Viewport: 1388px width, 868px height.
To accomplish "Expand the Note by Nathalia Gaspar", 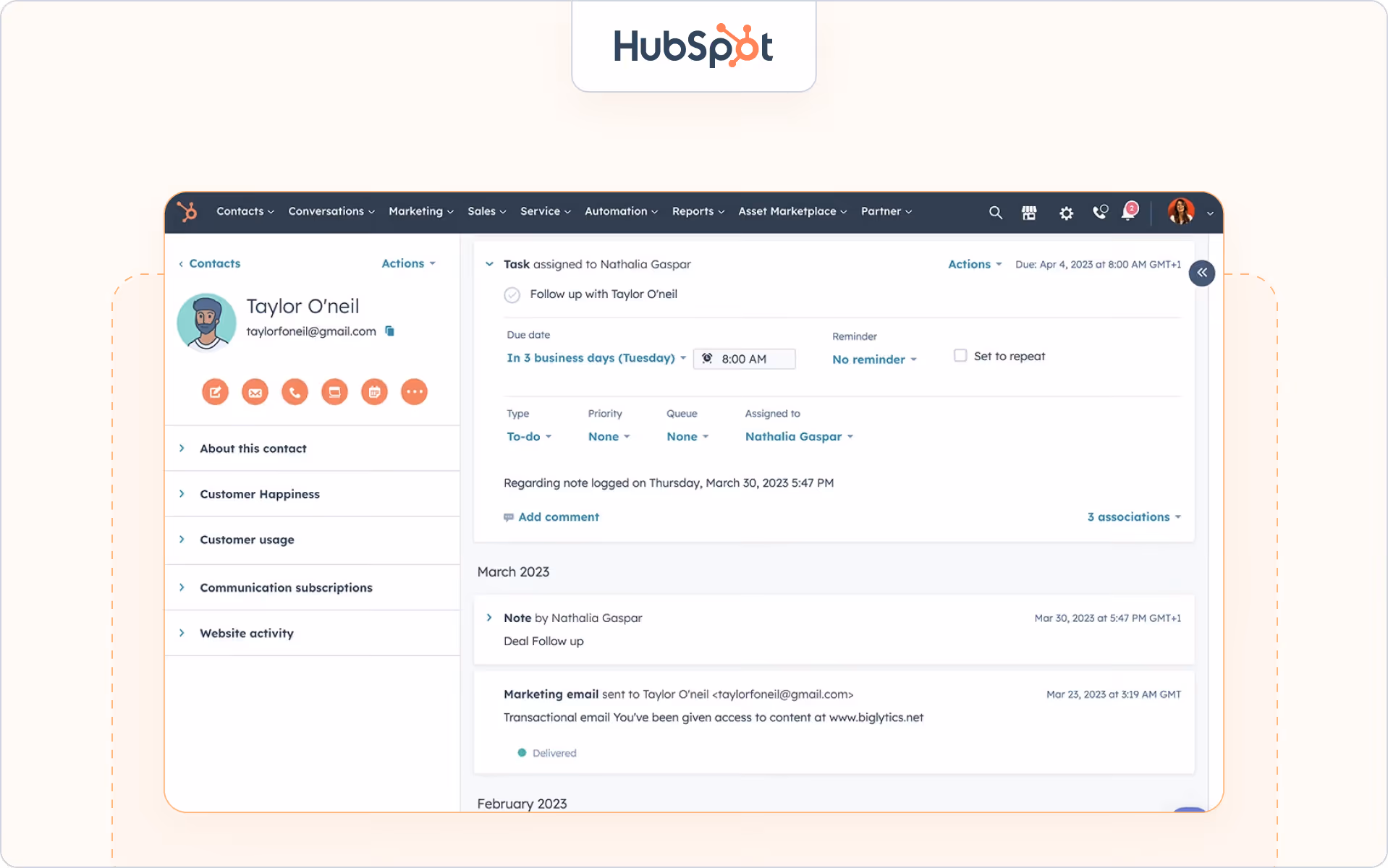I will click(x=489, y=618).
